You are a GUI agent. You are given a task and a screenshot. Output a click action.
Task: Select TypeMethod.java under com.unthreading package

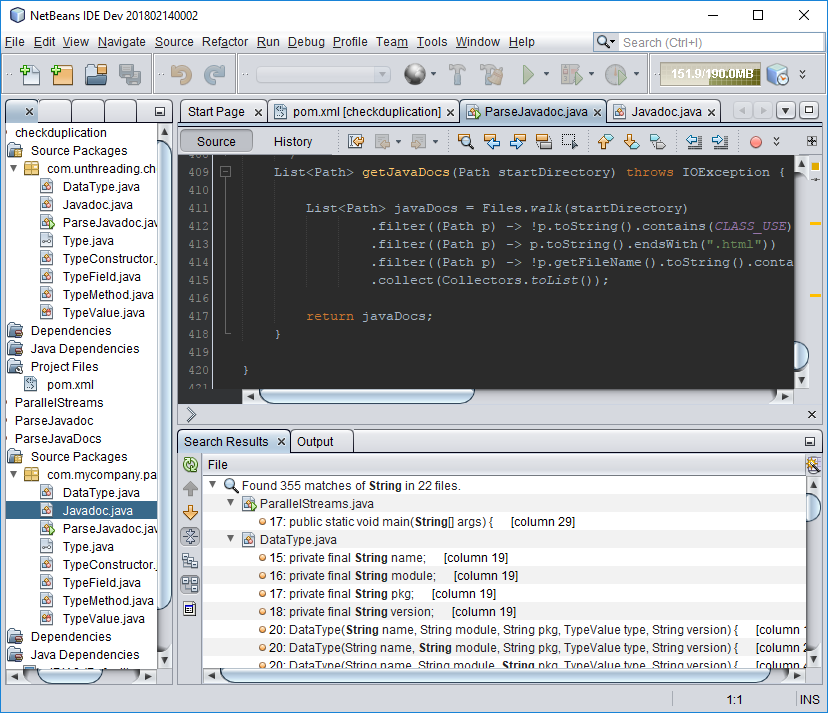tap(108, 295)
